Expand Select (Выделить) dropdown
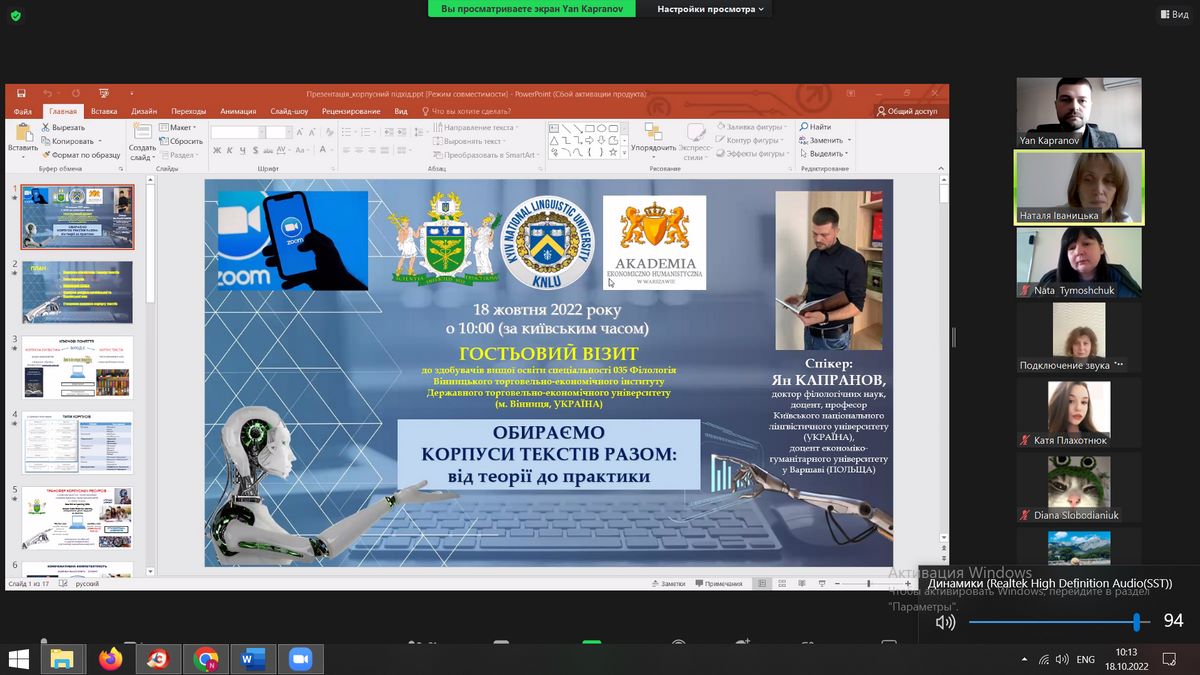The image size is (1200, 675). 828,154
